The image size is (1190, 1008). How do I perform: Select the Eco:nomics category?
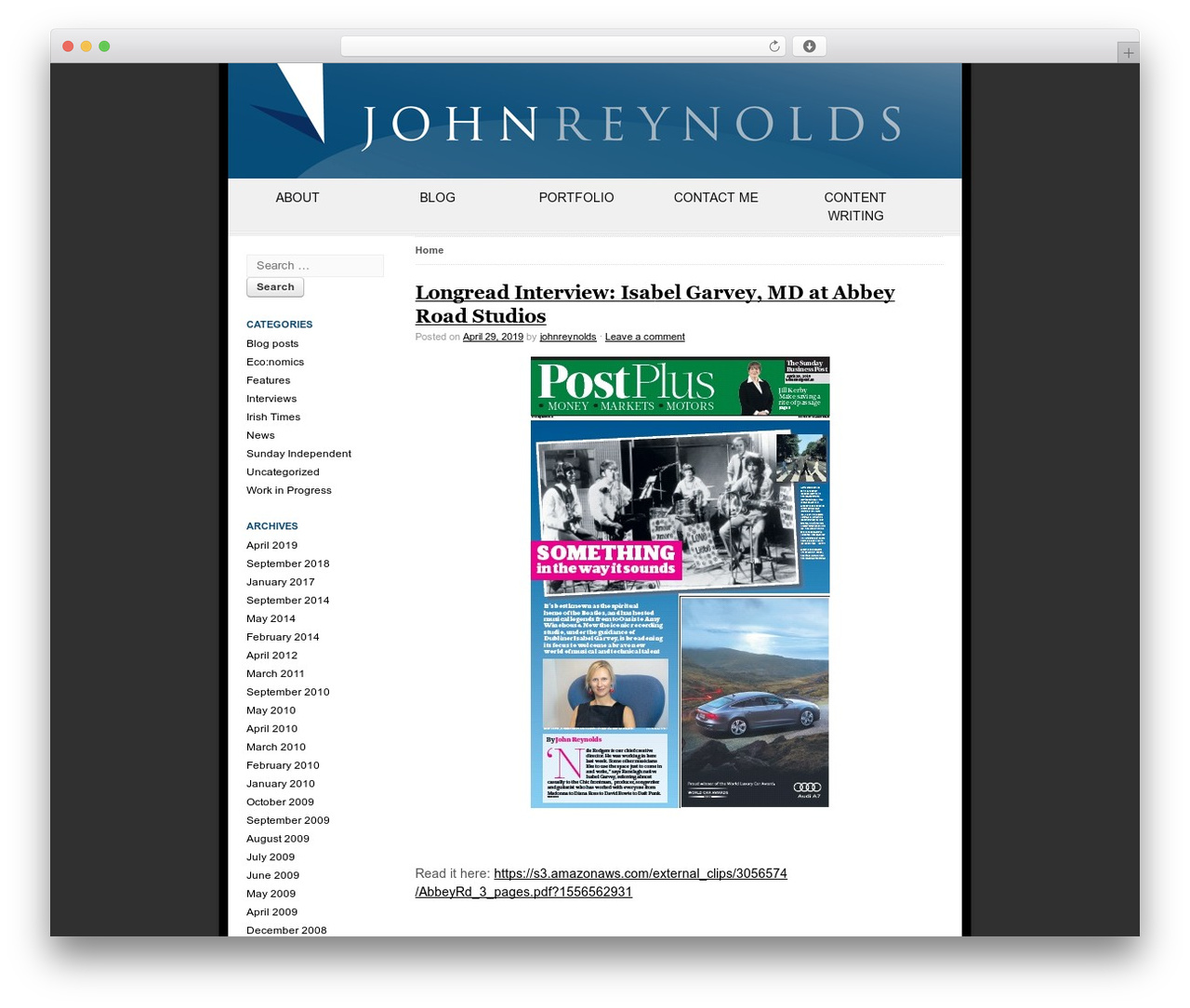[275, 362]
